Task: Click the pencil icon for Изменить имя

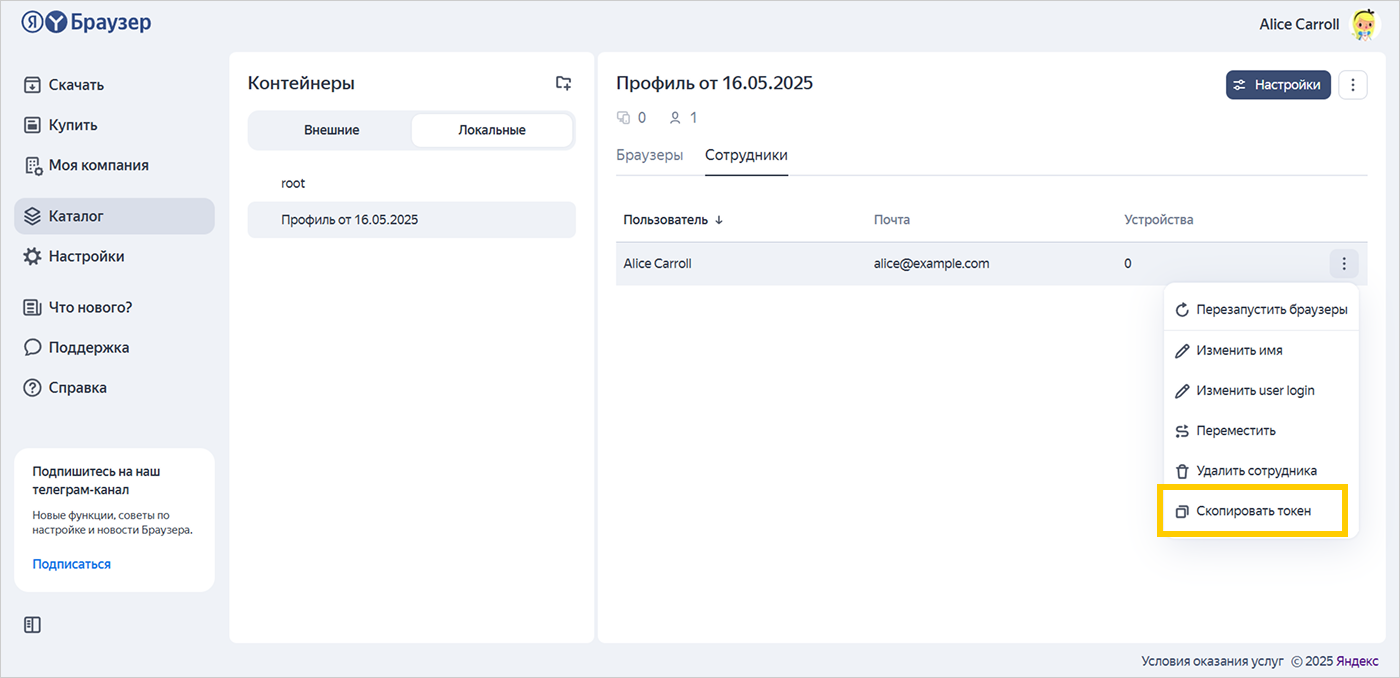Action: point(1182,351)
